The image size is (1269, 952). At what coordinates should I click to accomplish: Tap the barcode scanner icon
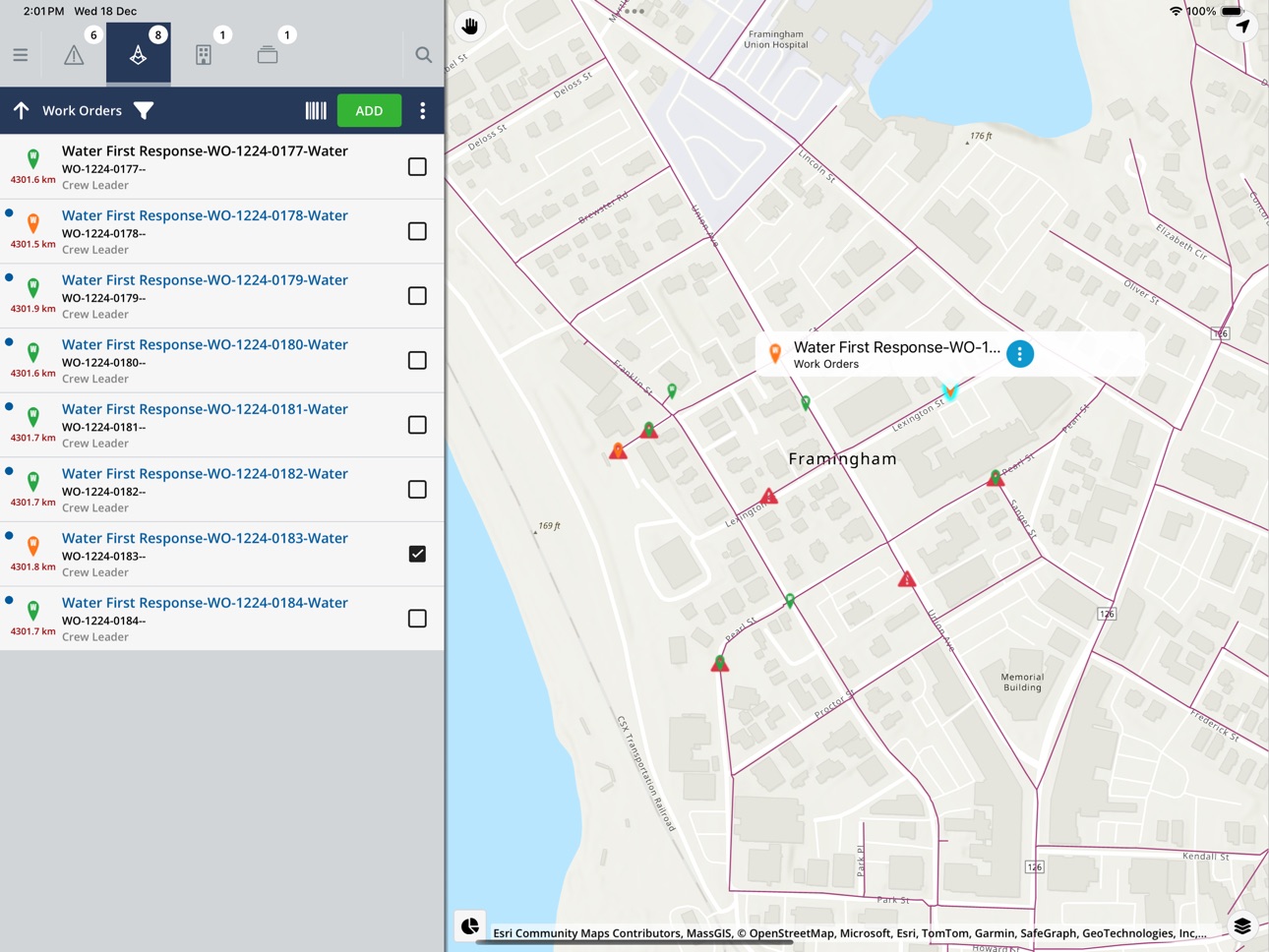click(x=316, y=111)
